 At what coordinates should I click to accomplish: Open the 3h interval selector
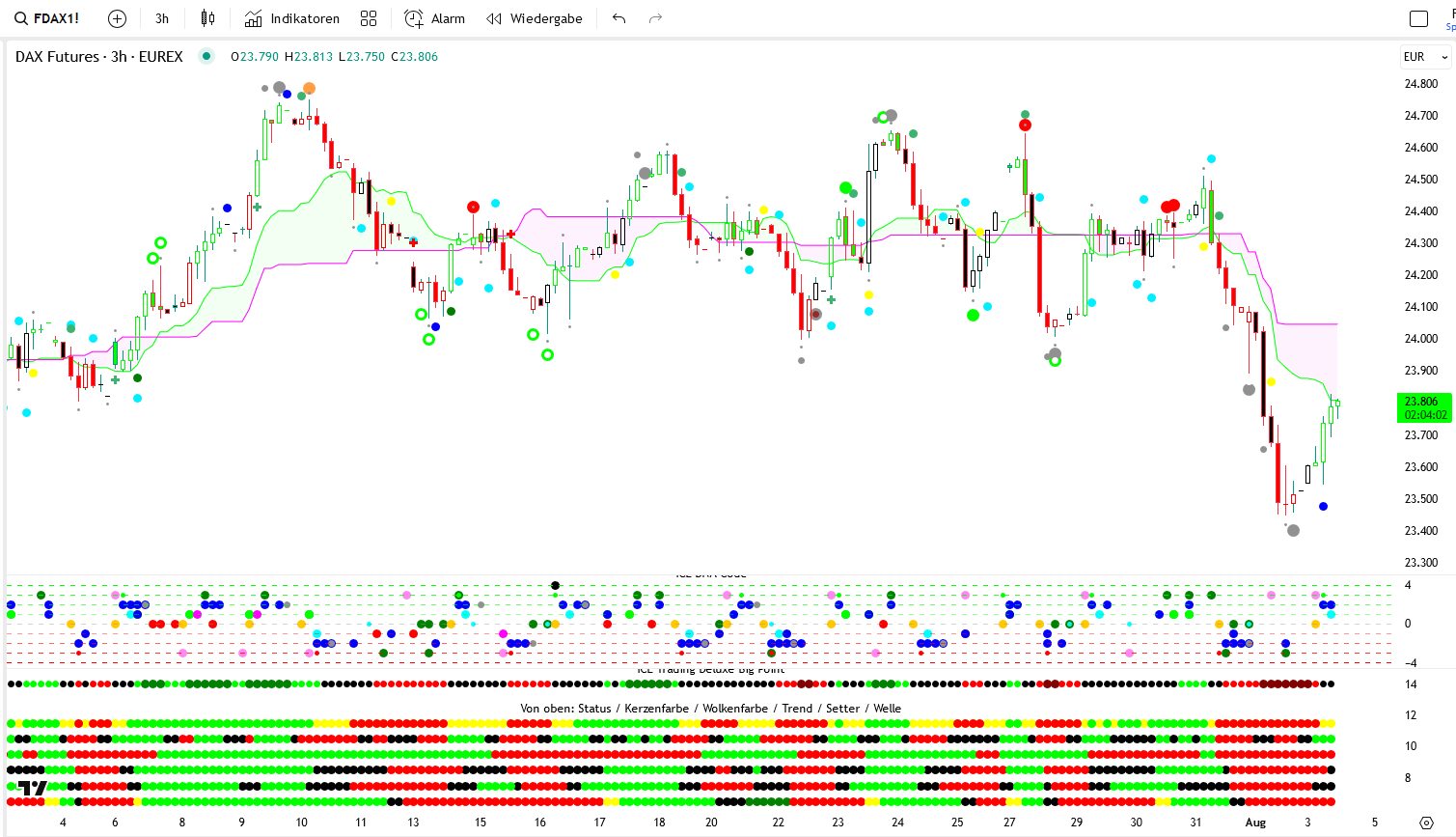pos(162,18)
